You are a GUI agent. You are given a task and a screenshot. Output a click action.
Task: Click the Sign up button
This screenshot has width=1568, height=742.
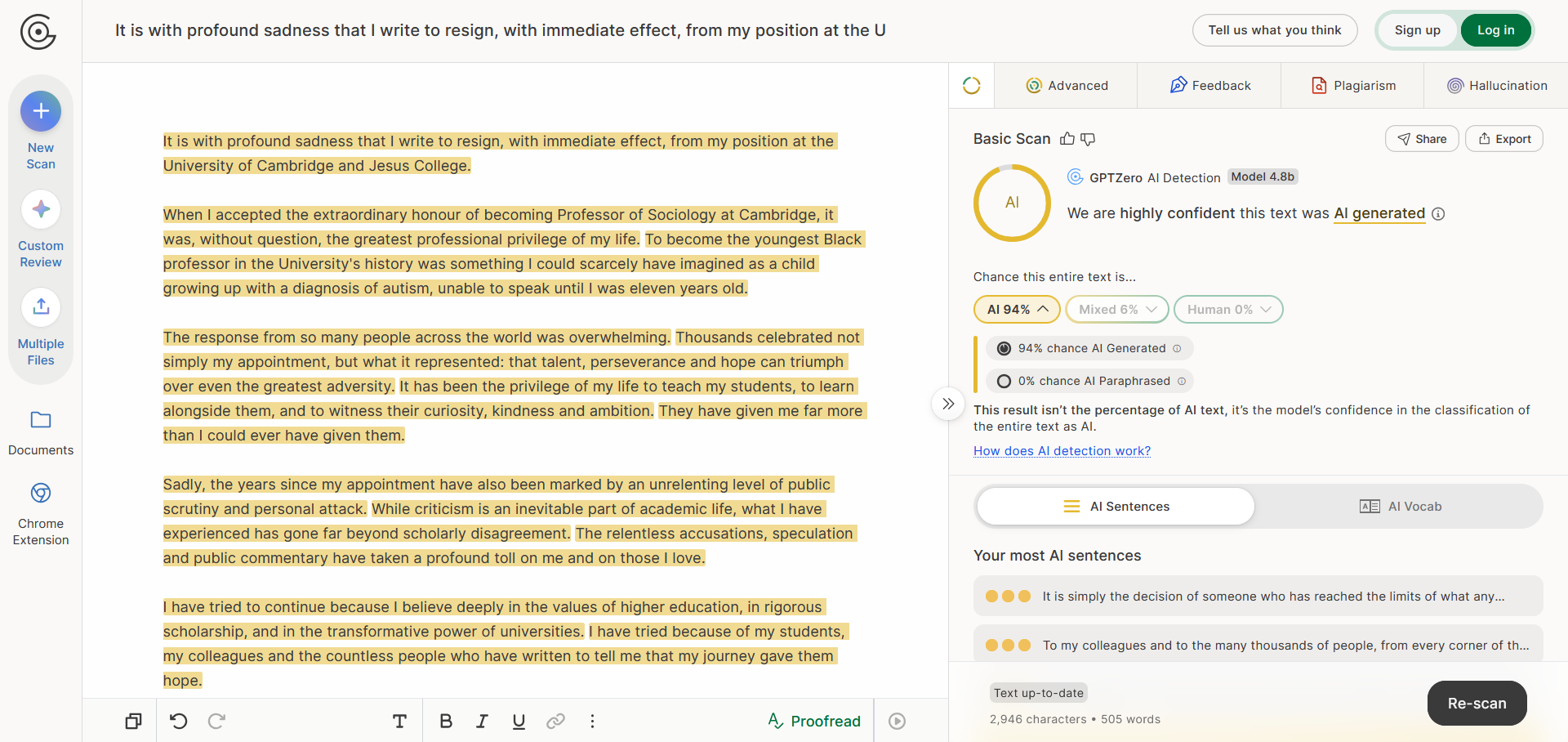(x=1418, y=30)
